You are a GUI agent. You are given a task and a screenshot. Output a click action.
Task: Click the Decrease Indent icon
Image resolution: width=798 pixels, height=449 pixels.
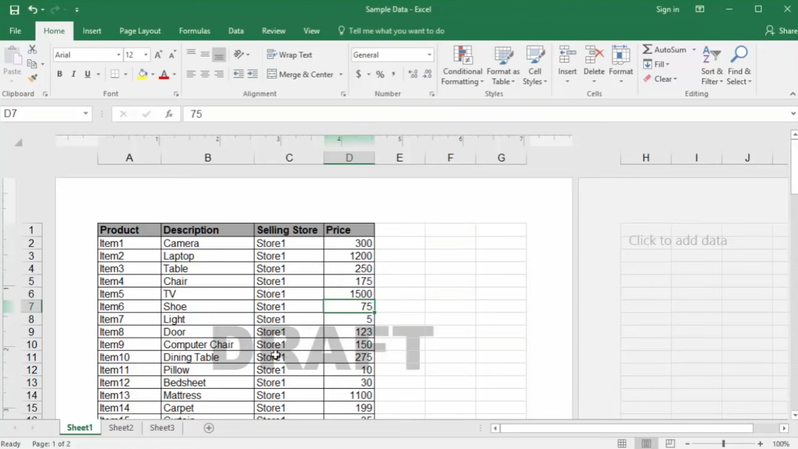[x=238, y=74]
